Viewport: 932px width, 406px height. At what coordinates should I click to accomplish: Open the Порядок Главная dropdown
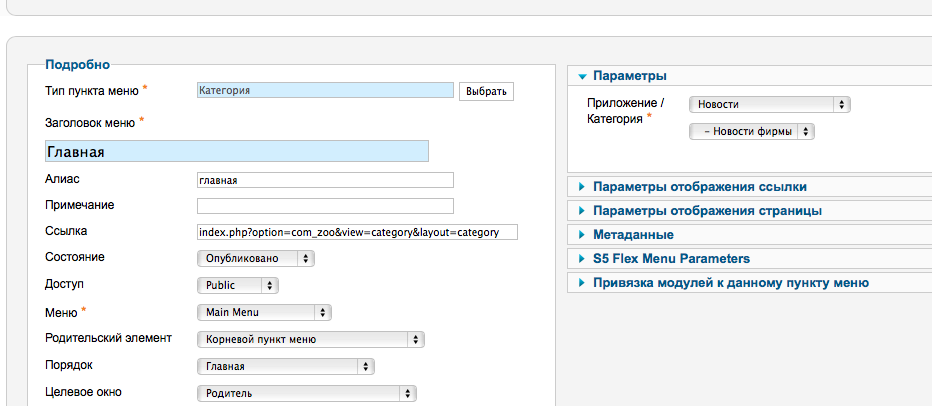click(x=285, y=366)
